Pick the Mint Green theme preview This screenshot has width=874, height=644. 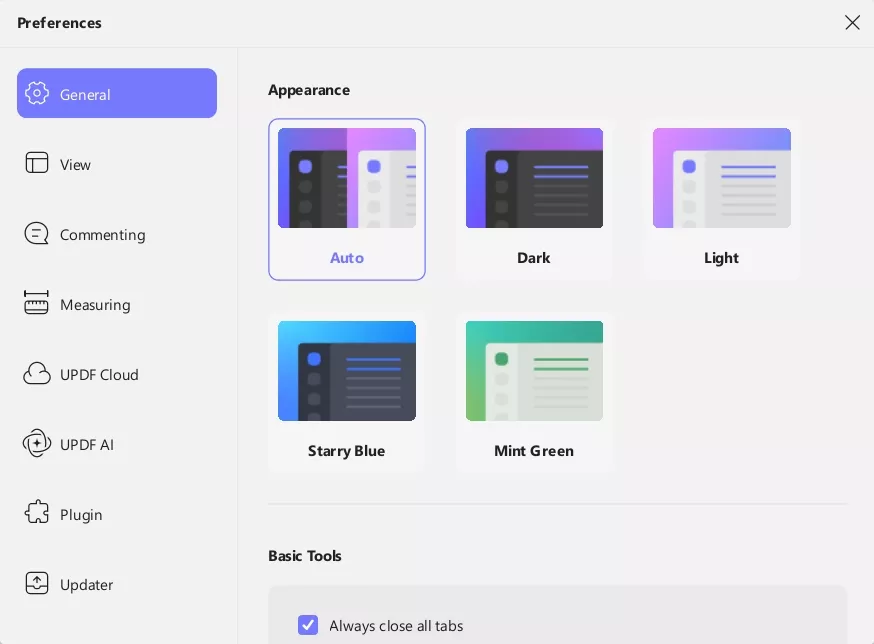[x=534, y=371]
